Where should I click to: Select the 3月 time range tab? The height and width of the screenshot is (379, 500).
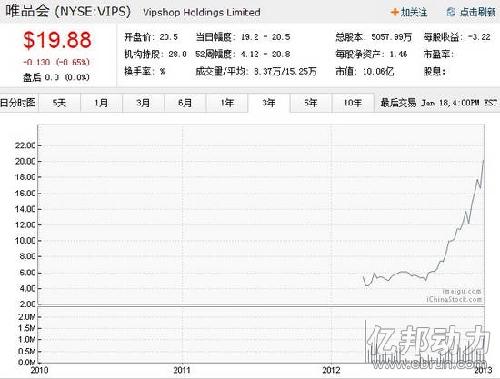(143, 103)
